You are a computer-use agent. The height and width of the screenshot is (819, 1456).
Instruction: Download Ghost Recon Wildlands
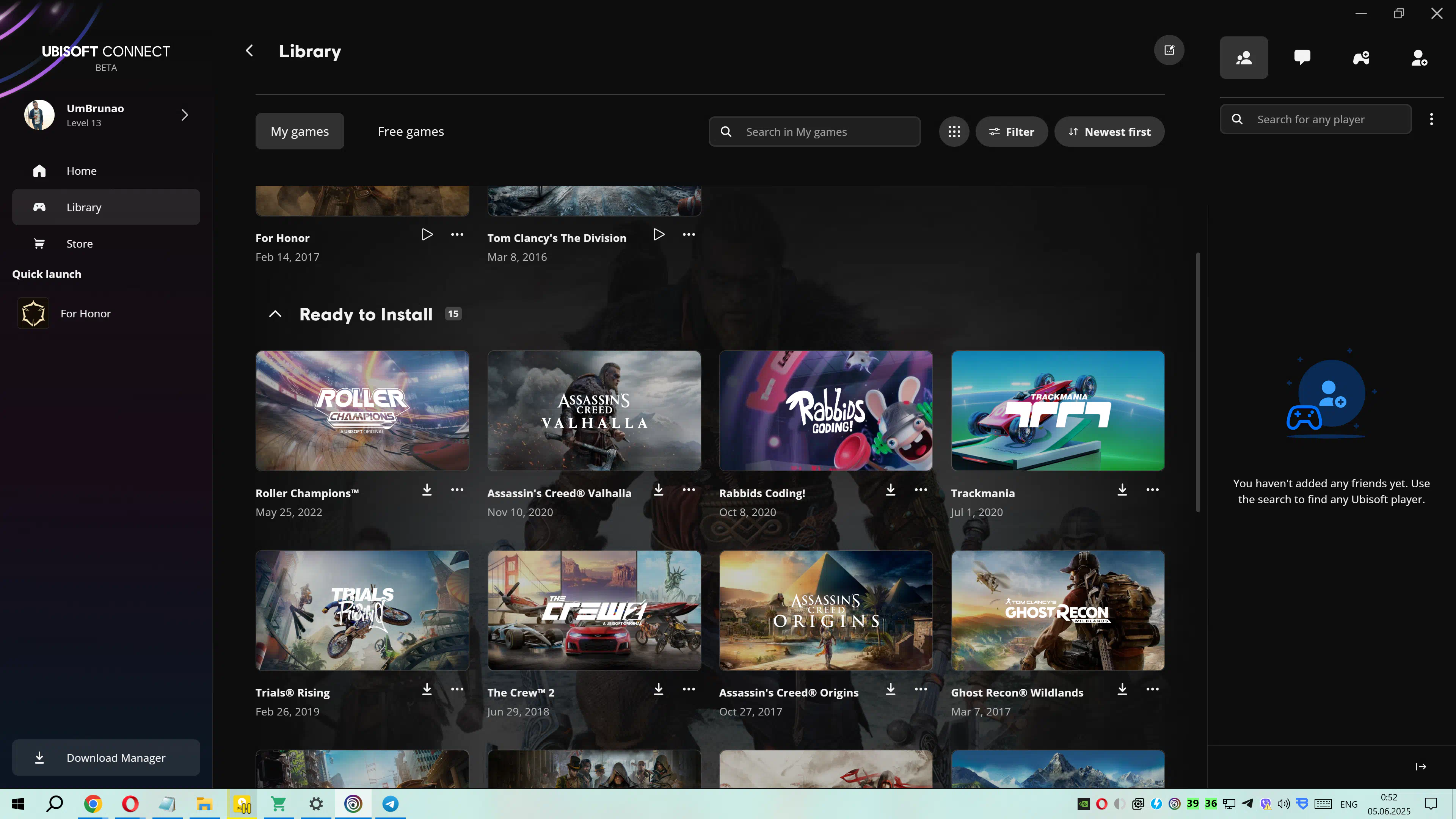point(1122,689)
